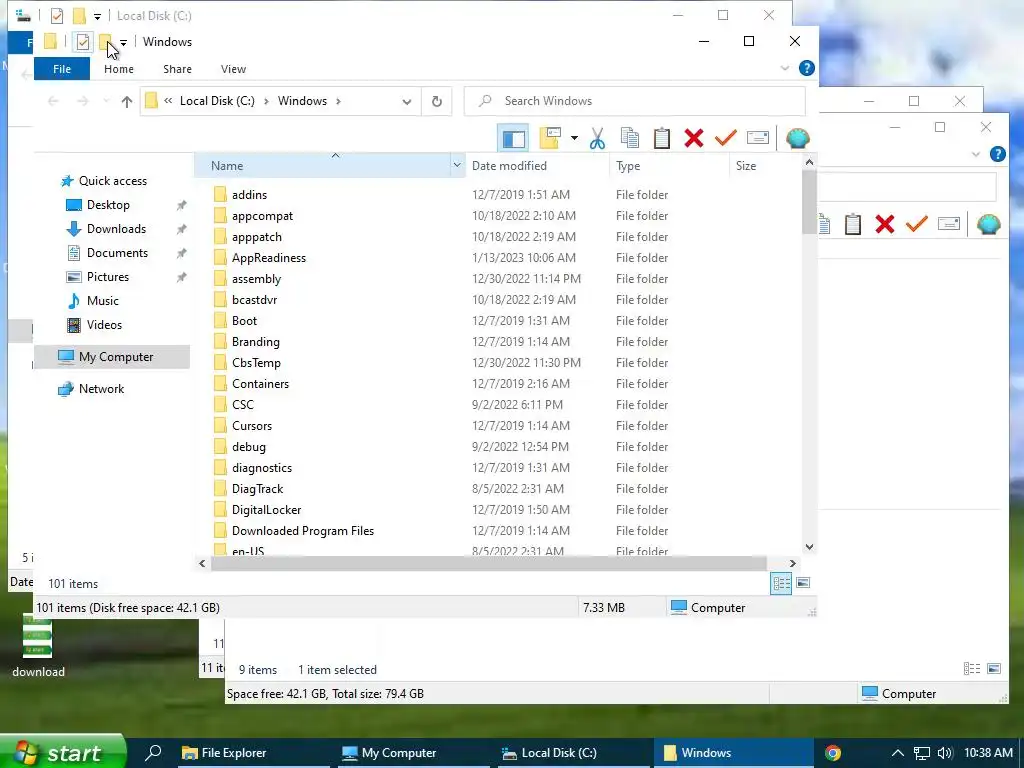Click the red X Delete icon in background window
Image resolution: width=1024 pixels, height=768 pixels.
(x=885, y=224)
